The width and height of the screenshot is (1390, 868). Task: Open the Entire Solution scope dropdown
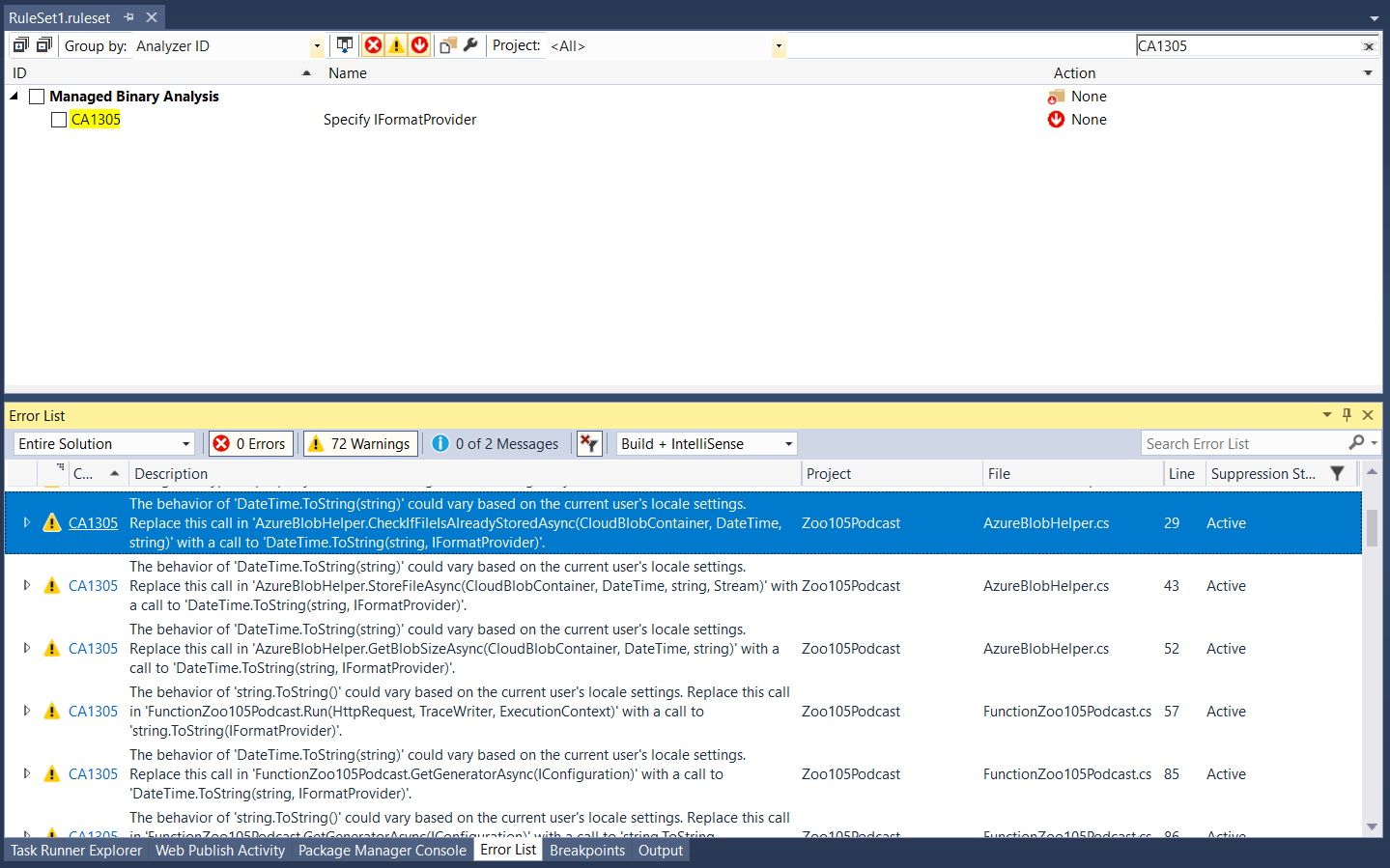185,444
